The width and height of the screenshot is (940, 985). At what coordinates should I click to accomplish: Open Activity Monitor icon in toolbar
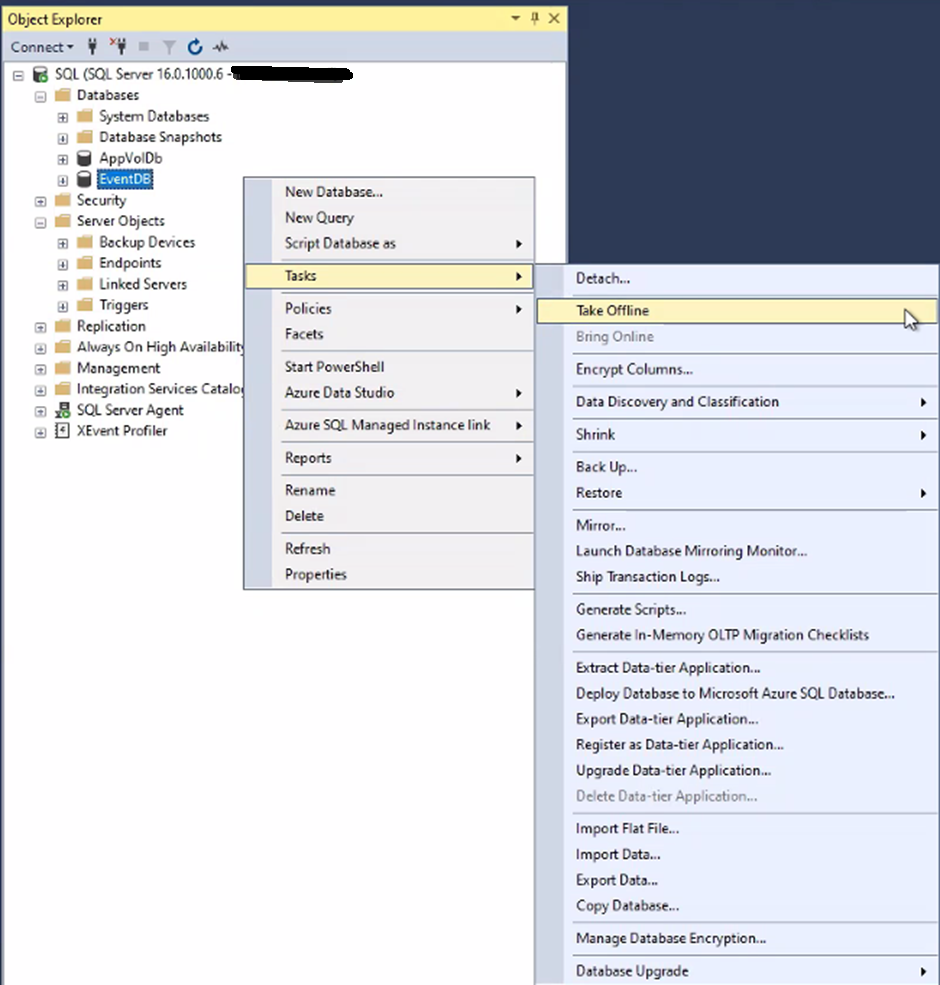tap(220, 47)
